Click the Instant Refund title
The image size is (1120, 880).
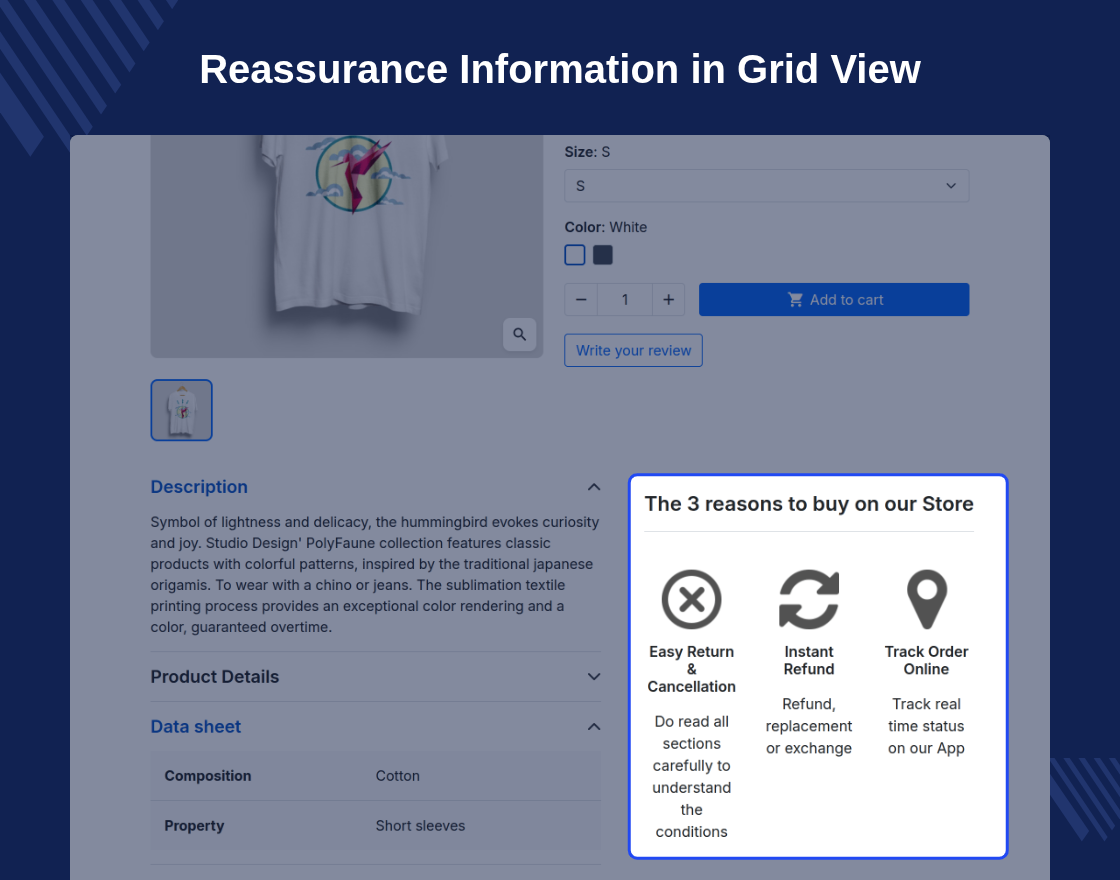809,661
